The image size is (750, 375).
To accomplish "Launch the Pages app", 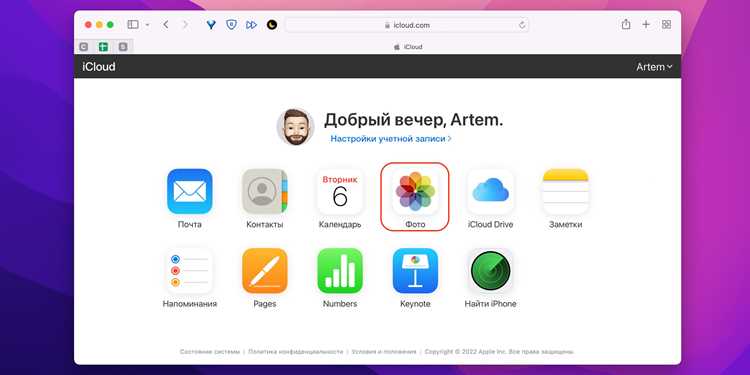I will (x=265, y=271).
